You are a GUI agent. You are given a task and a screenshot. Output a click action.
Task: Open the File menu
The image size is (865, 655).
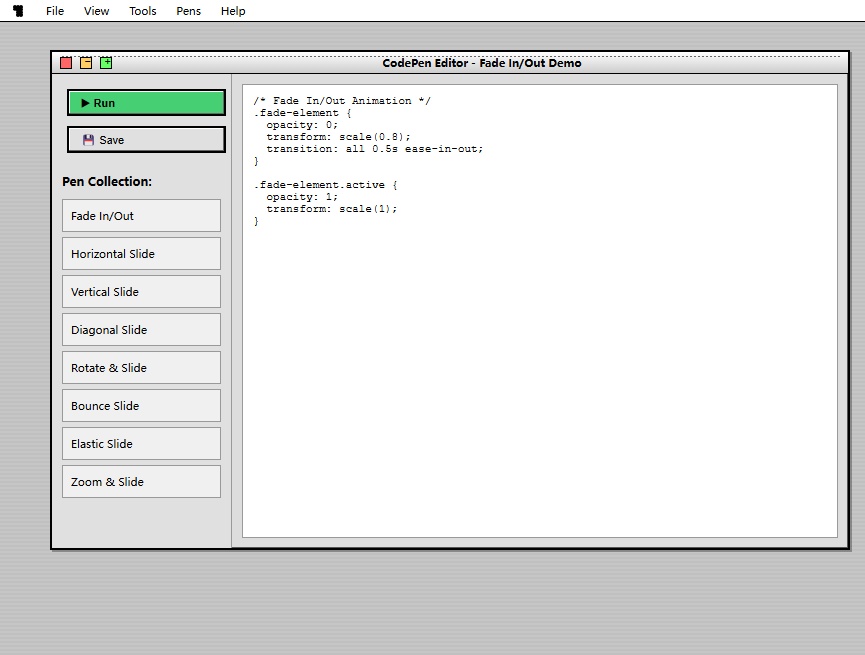click(x=55, y=11)
